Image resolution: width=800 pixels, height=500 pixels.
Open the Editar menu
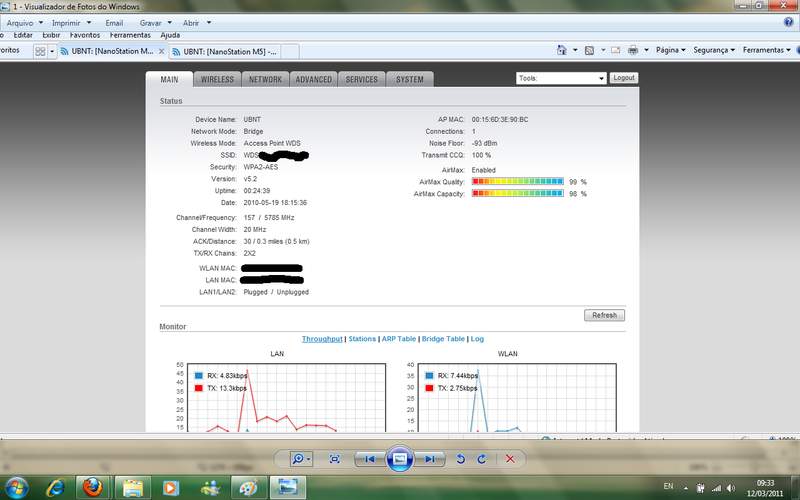[23, 35]
